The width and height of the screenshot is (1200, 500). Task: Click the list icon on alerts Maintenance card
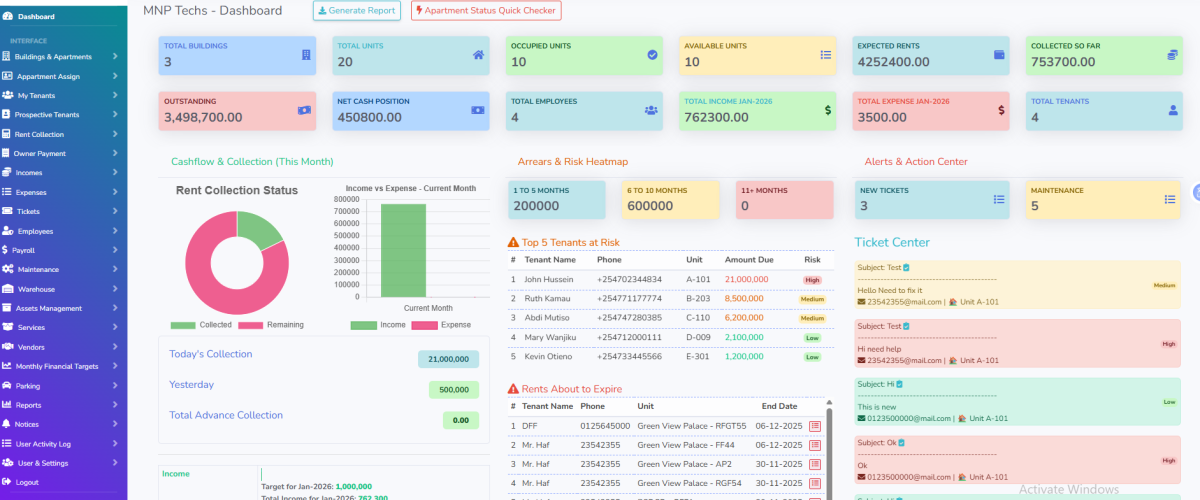(1171, 199)
